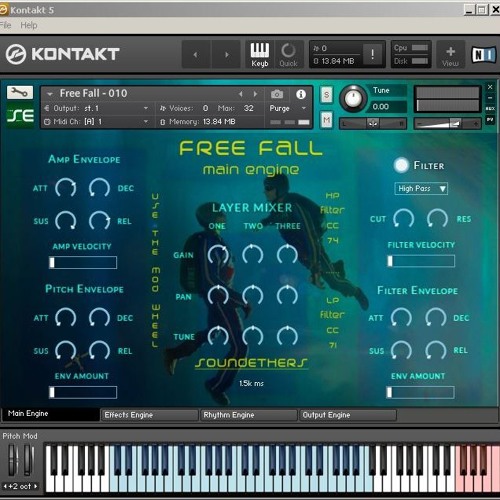The image size is (500, 500).
Task: Adjust the instrument pan slider
Action: (373, 124)
